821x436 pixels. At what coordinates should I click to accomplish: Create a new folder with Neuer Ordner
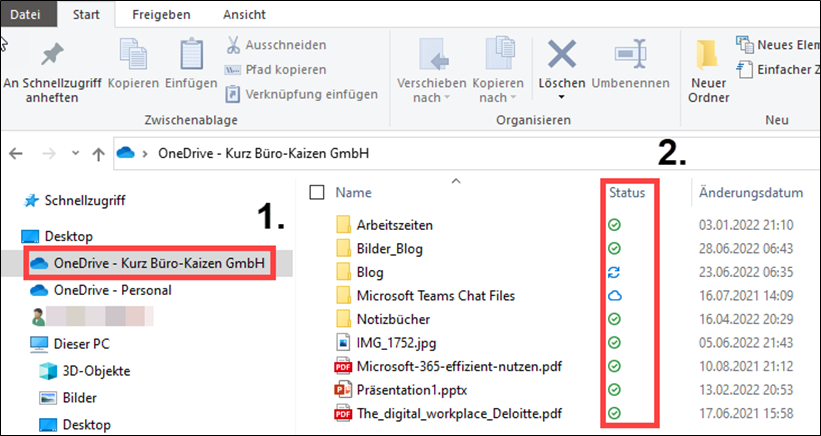(709, 72)
